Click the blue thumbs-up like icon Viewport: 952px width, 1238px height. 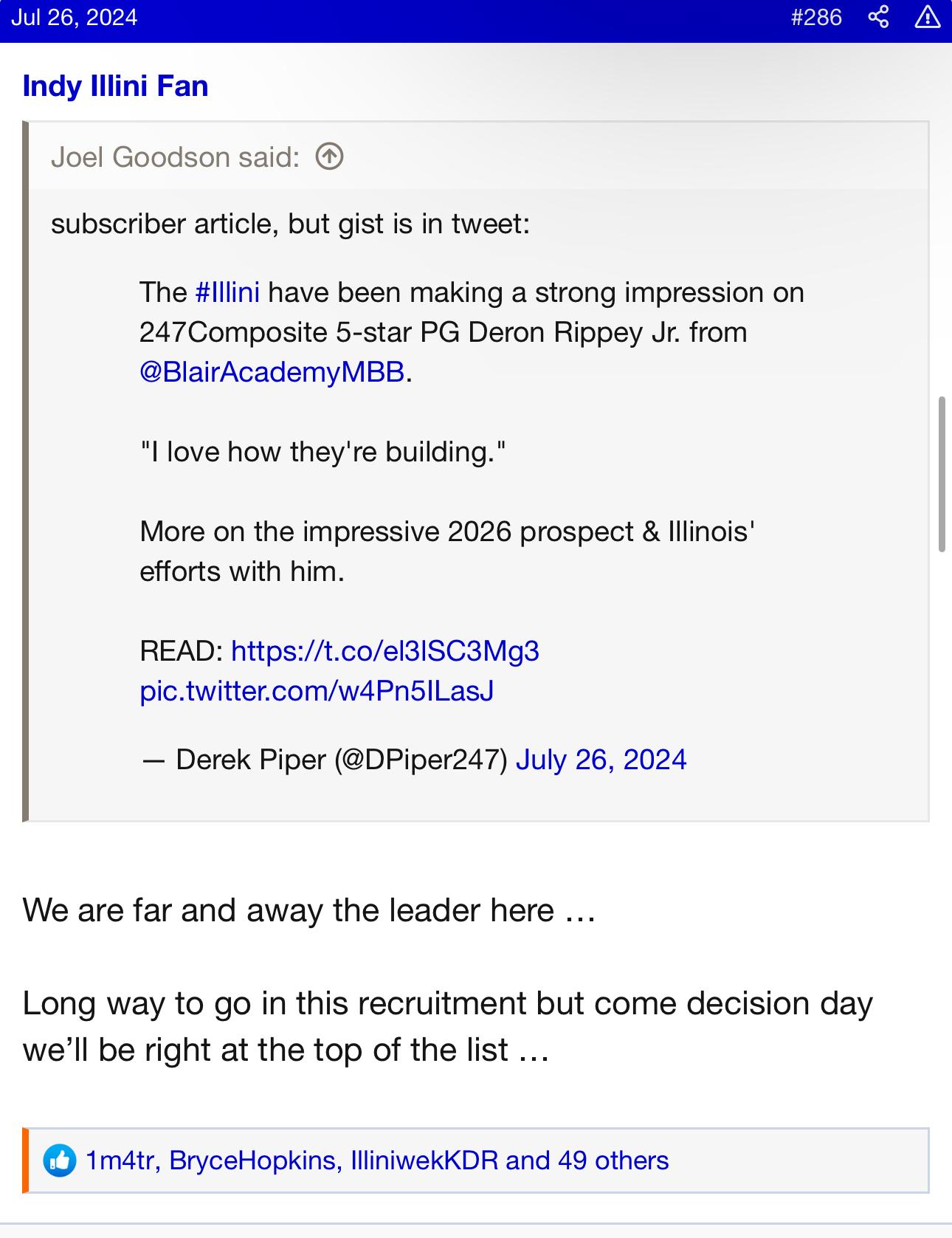(x=60, y=1160)
